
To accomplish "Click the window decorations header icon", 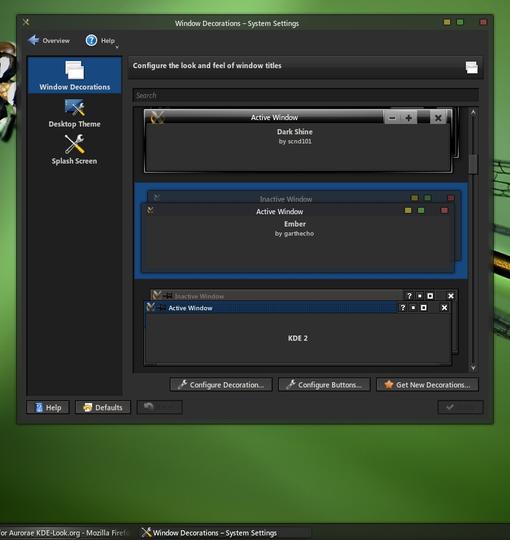I will [471, 67].
